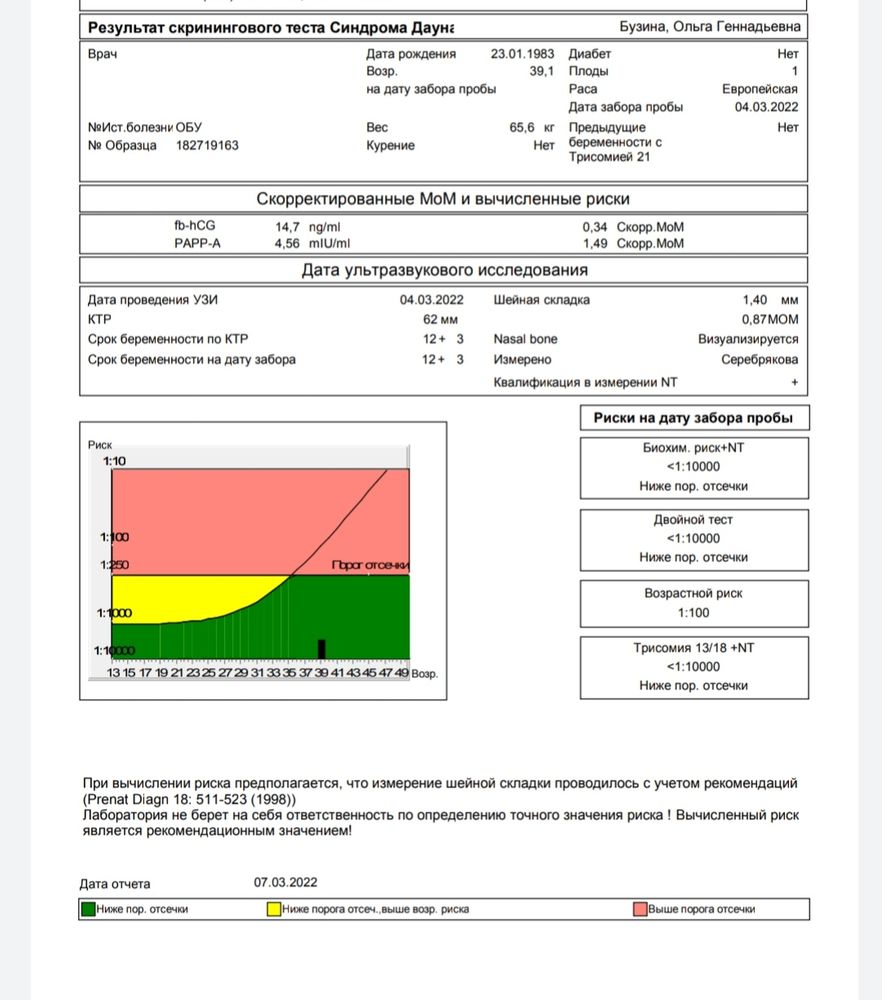Click the "Дата ультразвукового исследования" heading
Screen dimensions: 882x1000
click(x=443, y=270)
